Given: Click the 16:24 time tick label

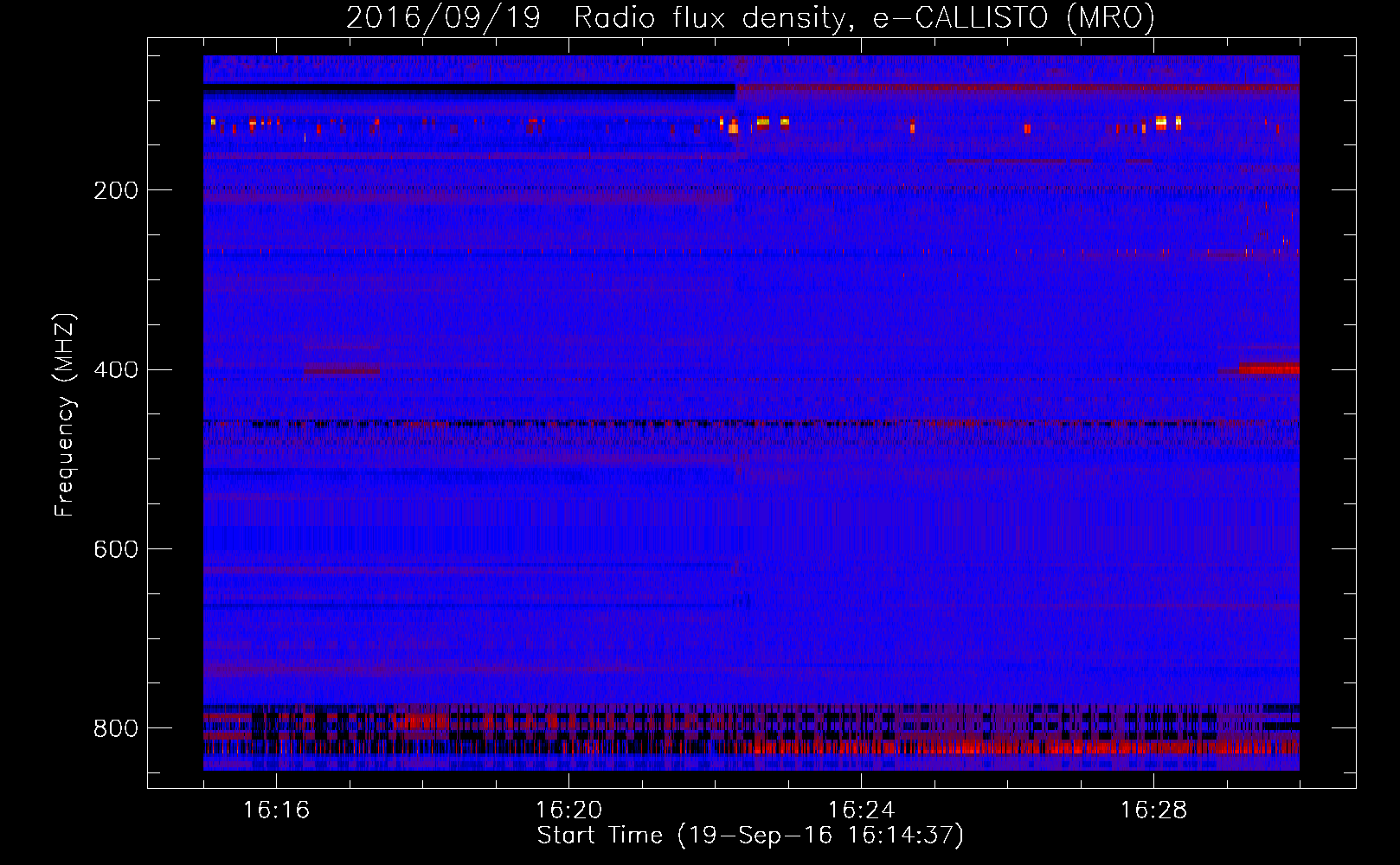Looking at the screenshot, I should pos(861,810).
